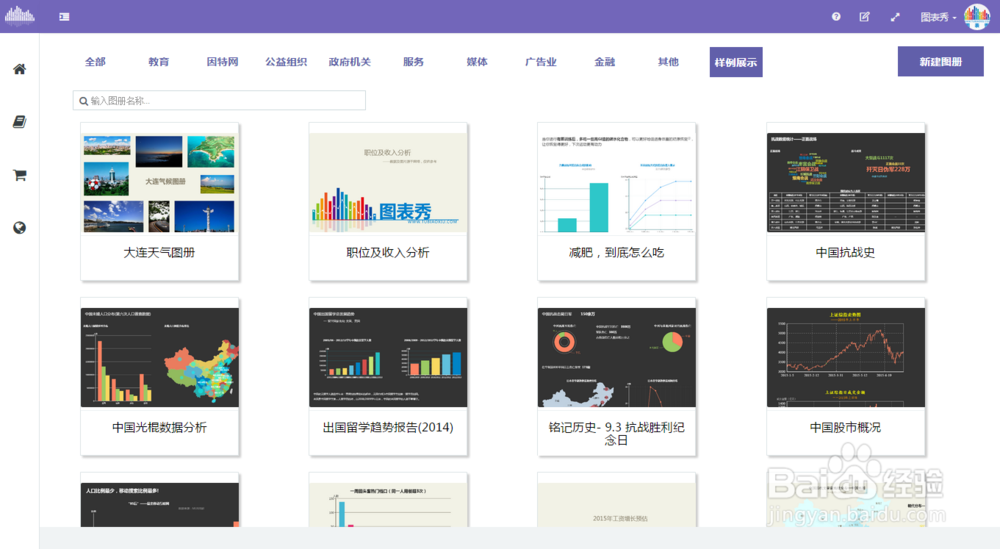Select the 全部 category tab
This screenshot has width=1000, height=549.
pyautogui.click(x=95, y=62)
